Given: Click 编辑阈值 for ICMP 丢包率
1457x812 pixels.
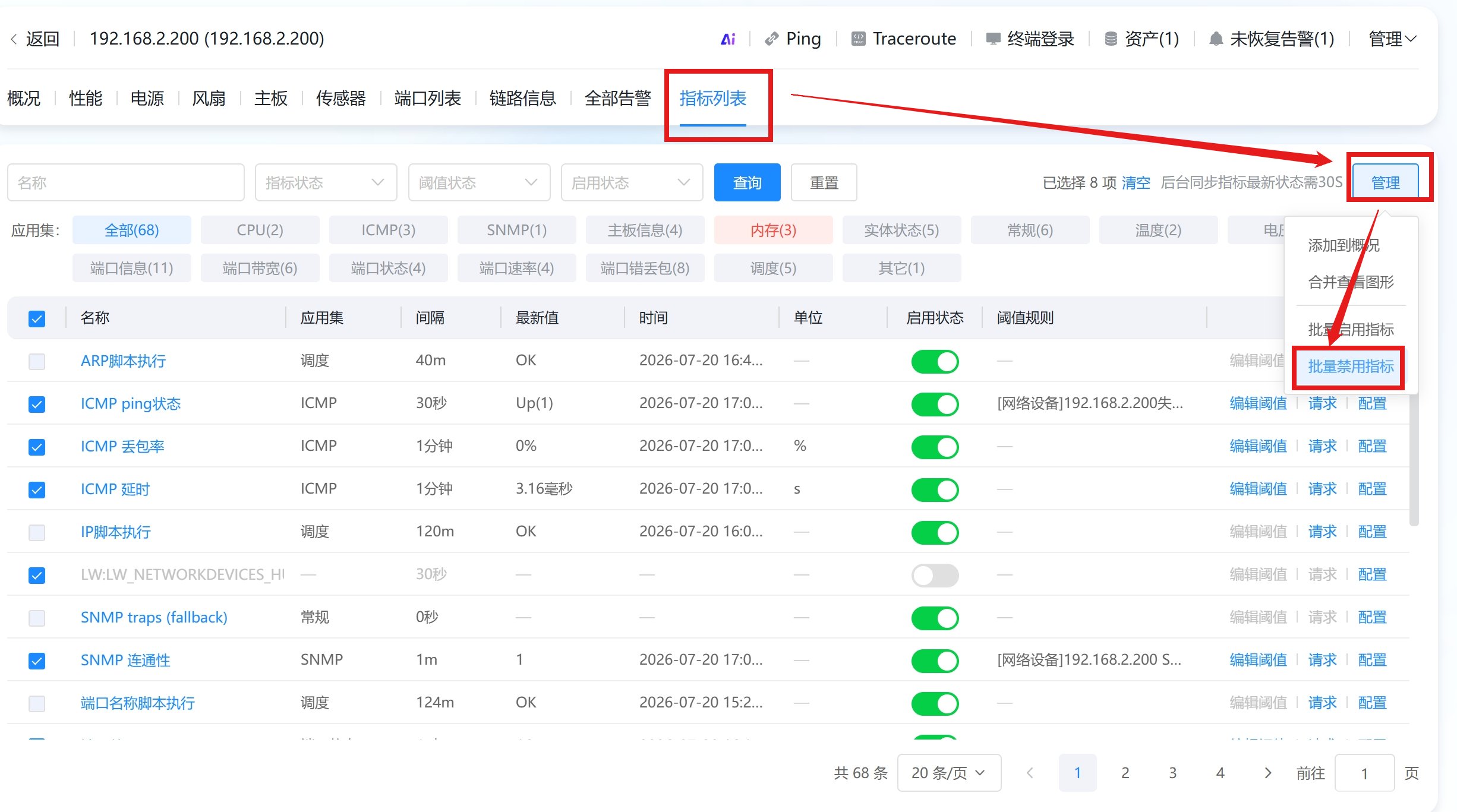Looking at the screenshot, I should point(1258,447).
